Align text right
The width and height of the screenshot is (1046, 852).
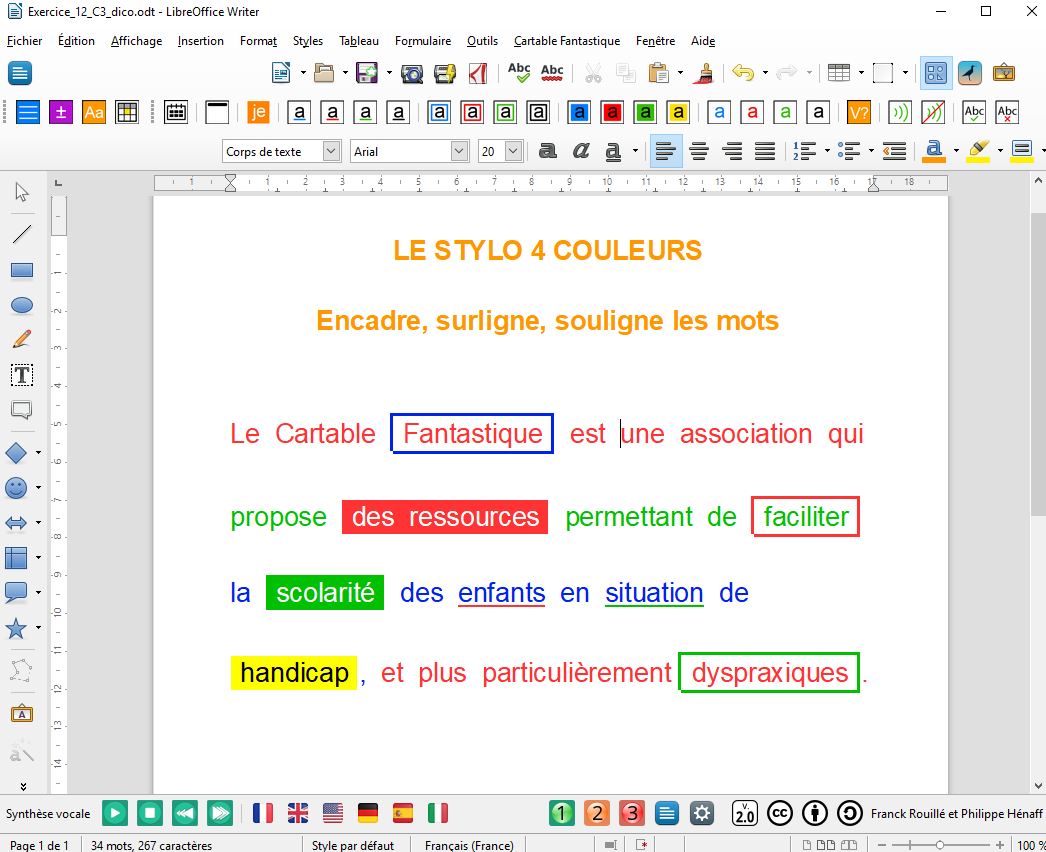(x=732, y=151)
